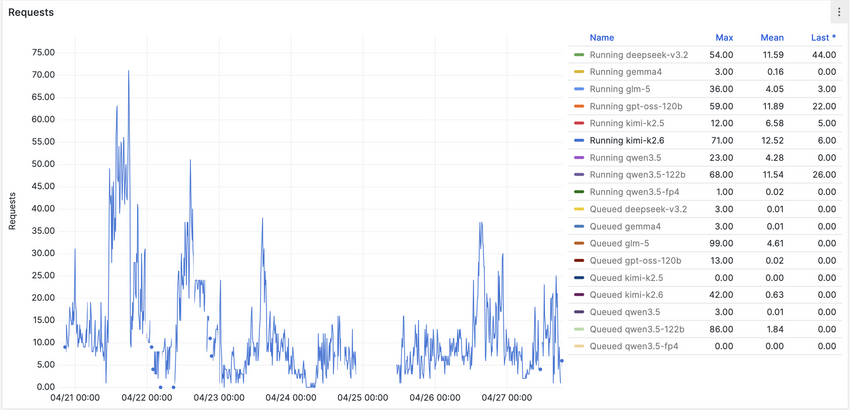Screen dimensions: 850x410
Task: Click Running glm-5 color swatch
Action: [x=580, y=89]
